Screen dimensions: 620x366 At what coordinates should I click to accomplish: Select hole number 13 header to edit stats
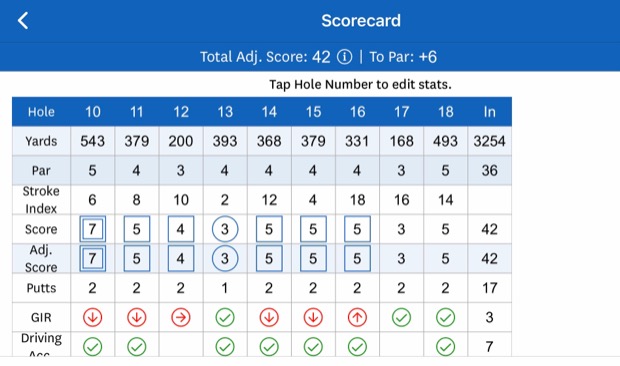coord(225,112)
